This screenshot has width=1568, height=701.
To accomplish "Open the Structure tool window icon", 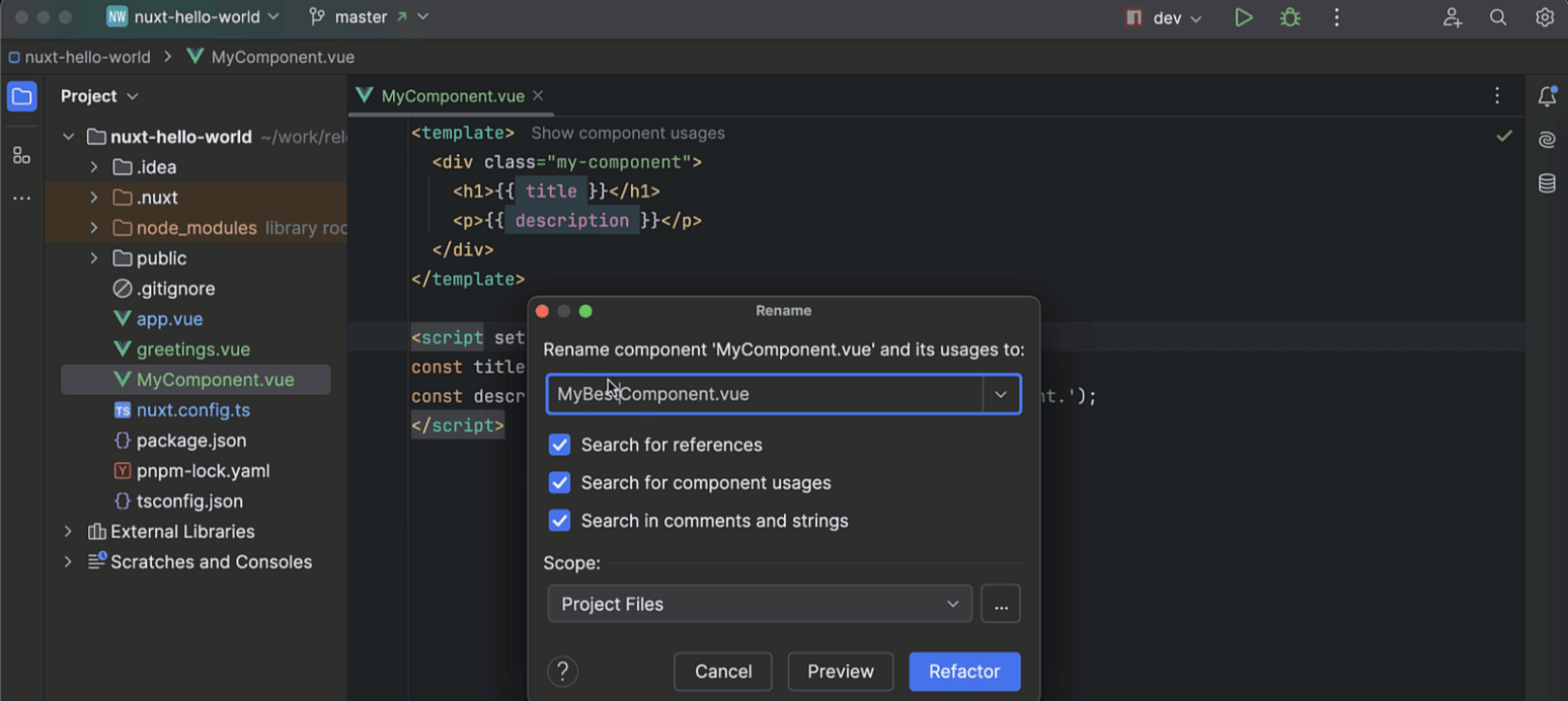I will (x=21, y=155).
